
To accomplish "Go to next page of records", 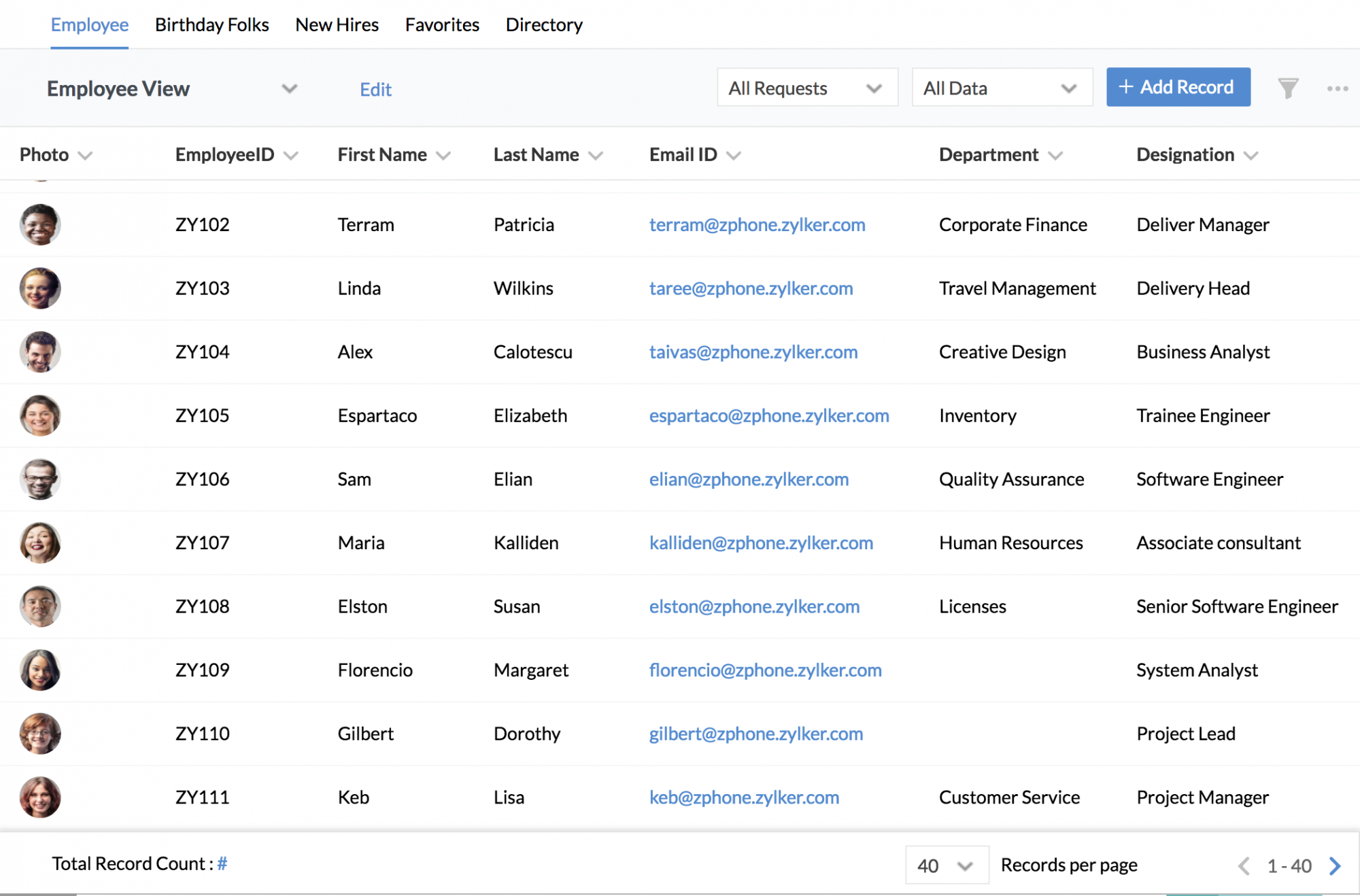I will point(1335,865).
